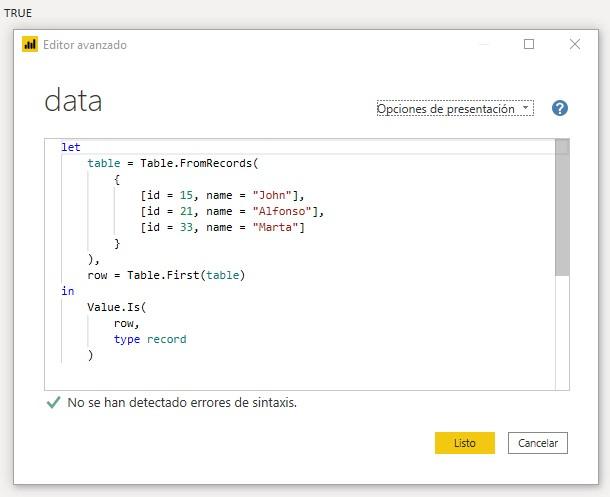Click the "data" query name heading

[x=73, y=101]
